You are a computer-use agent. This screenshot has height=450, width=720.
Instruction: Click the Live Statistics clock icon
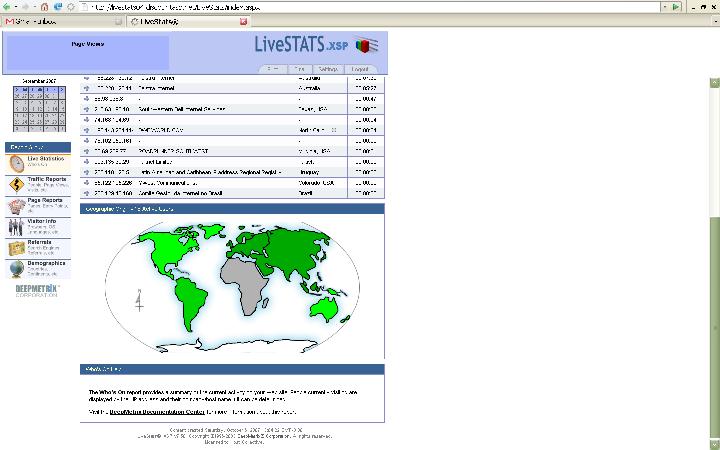(x=17, y=164)
